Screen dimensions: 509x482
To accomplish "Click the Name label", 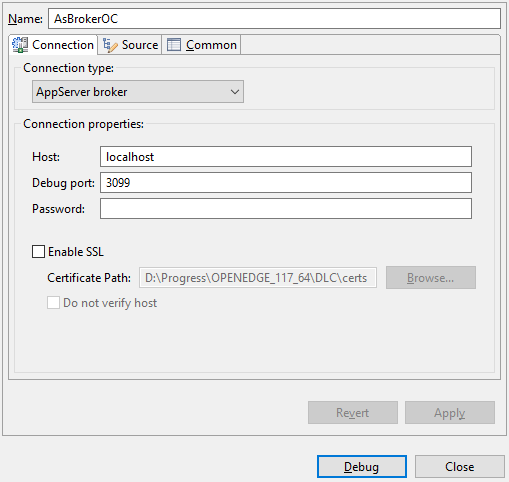I will [x=25, y=19].
